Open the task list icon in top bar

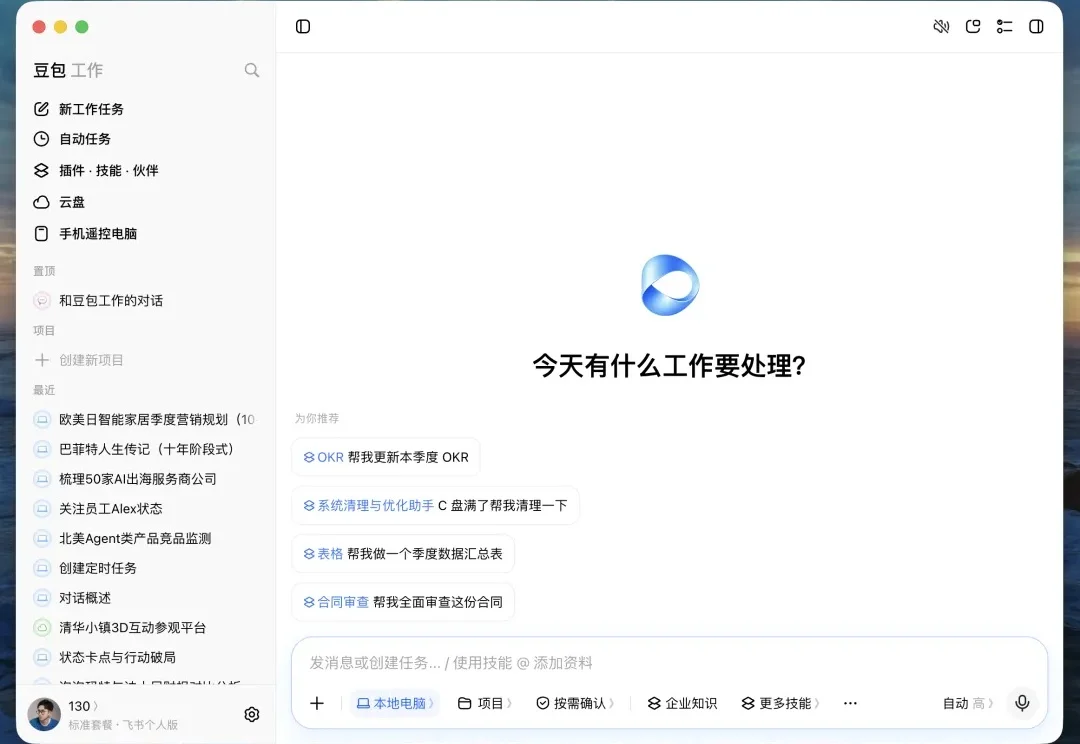1004,27
